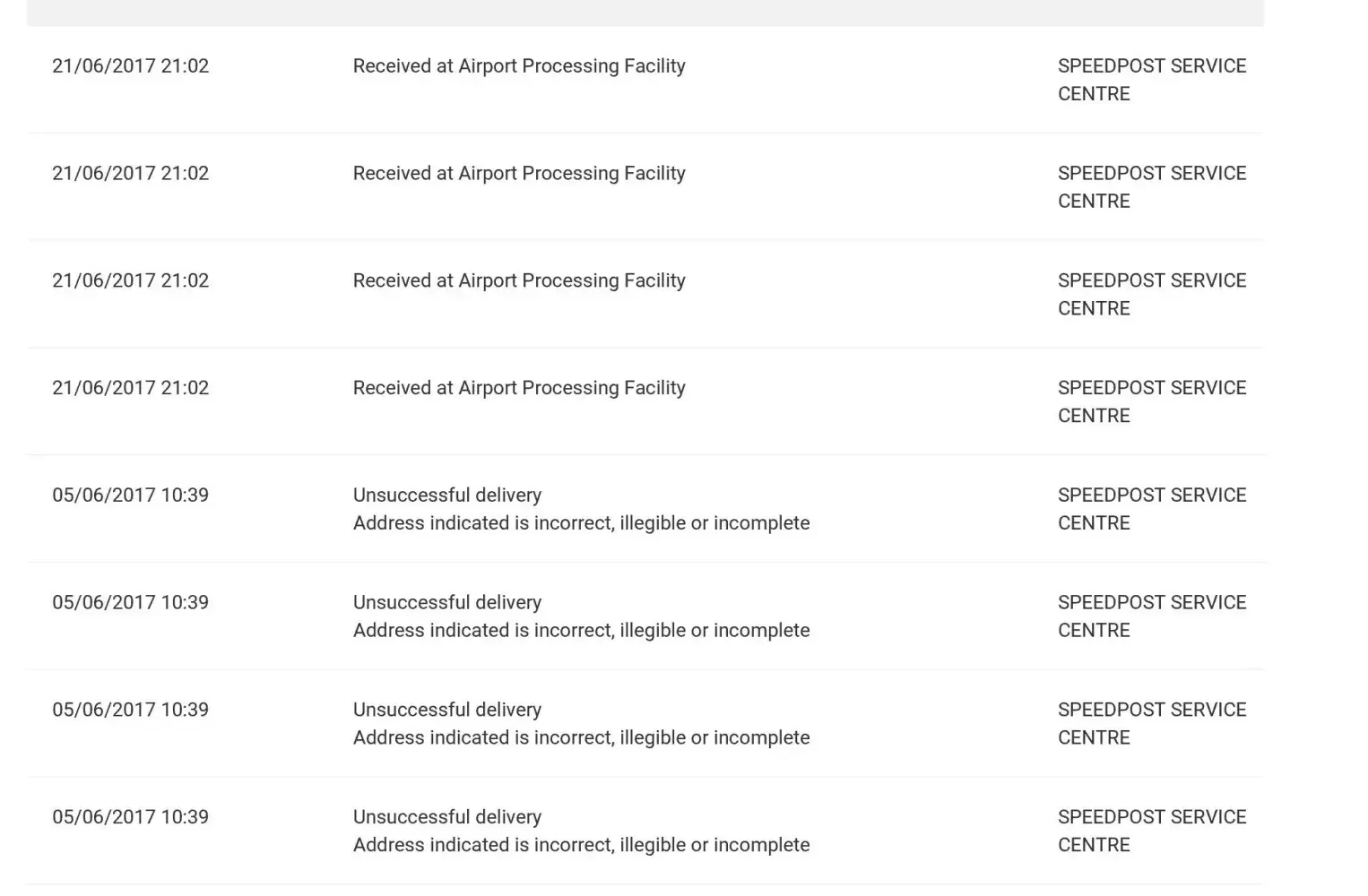The width and height of the screenshot is (1368, 896).
Task: Select the second 21/06/2017 21:02 timestamp
Action: pos(130,174)
